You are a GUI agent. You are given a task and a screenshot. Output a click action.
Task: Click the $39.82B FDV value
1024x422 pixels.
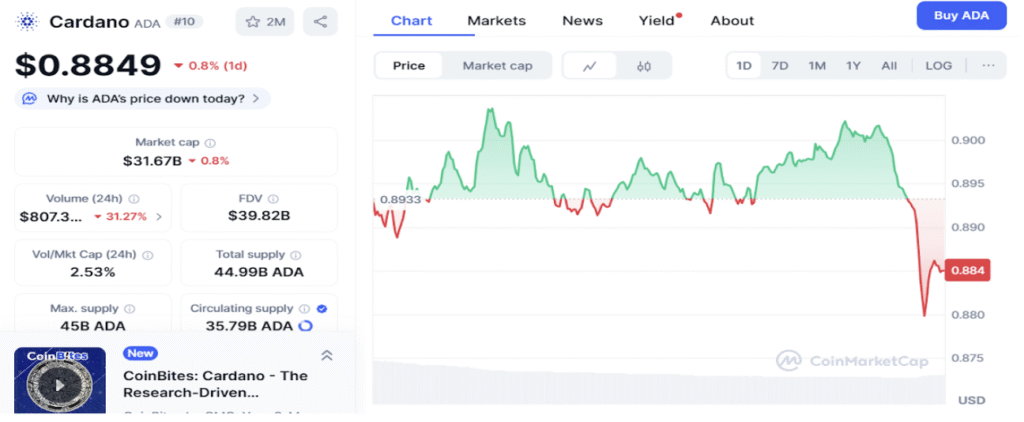click(x=259, y=216)
